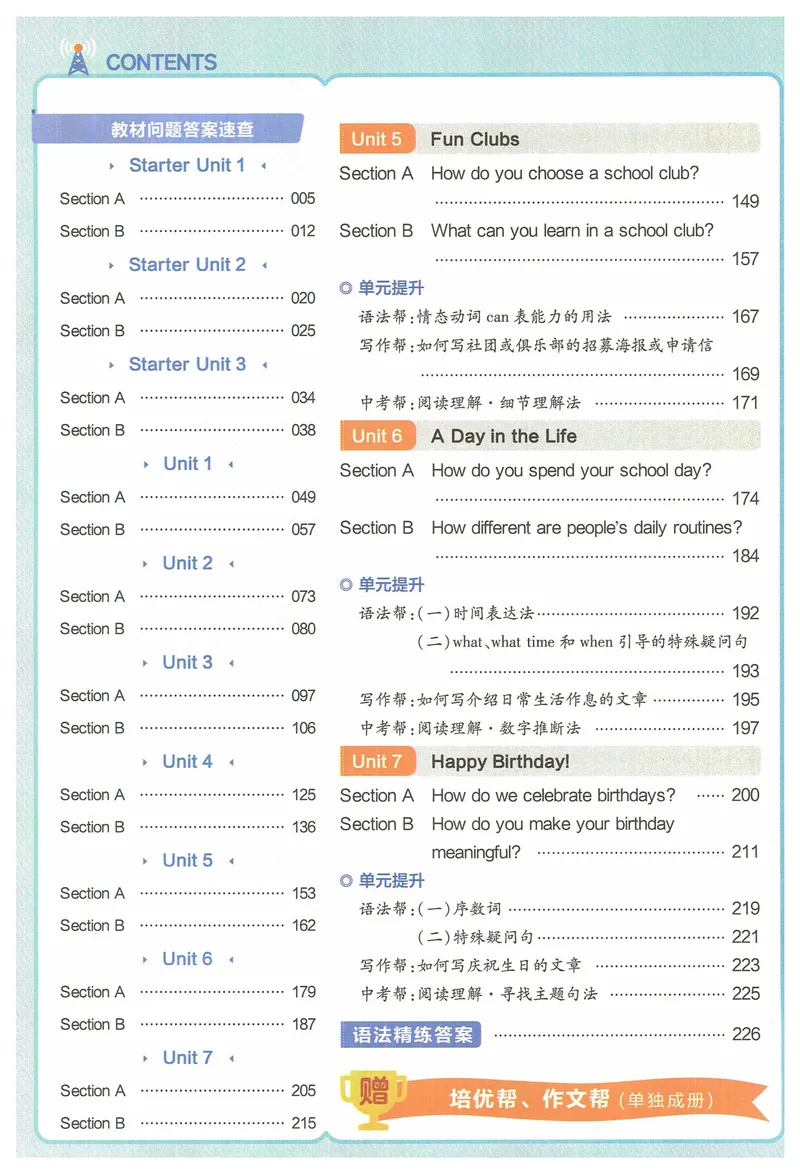Click "How do you make your birthday" line

pos(553,824)
